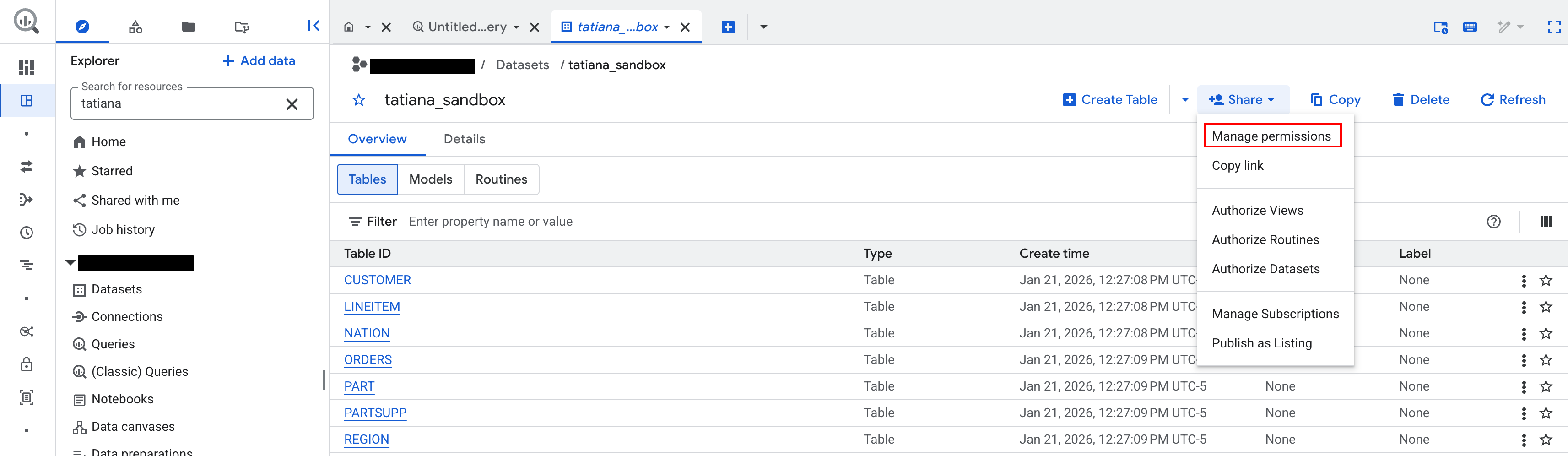This screenshot has width=1568, height=456.
Task: Click the help icon near the filter bar
Action: point(1495,222)
